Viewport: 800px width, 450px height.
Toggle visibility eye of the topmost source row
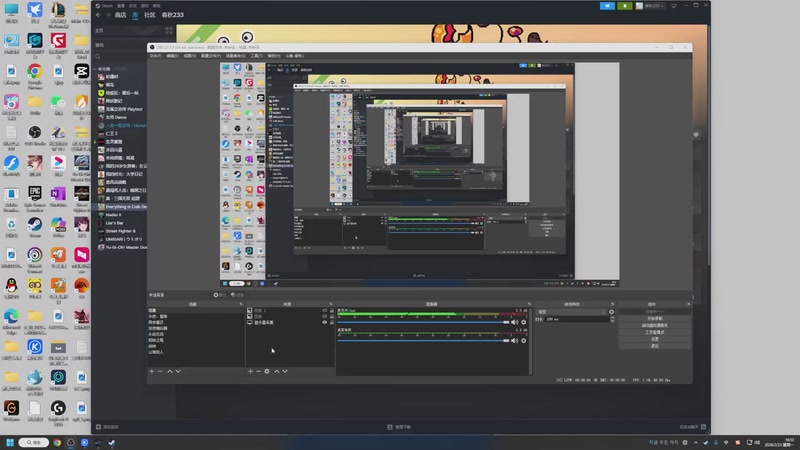click(x=324, y=310)
